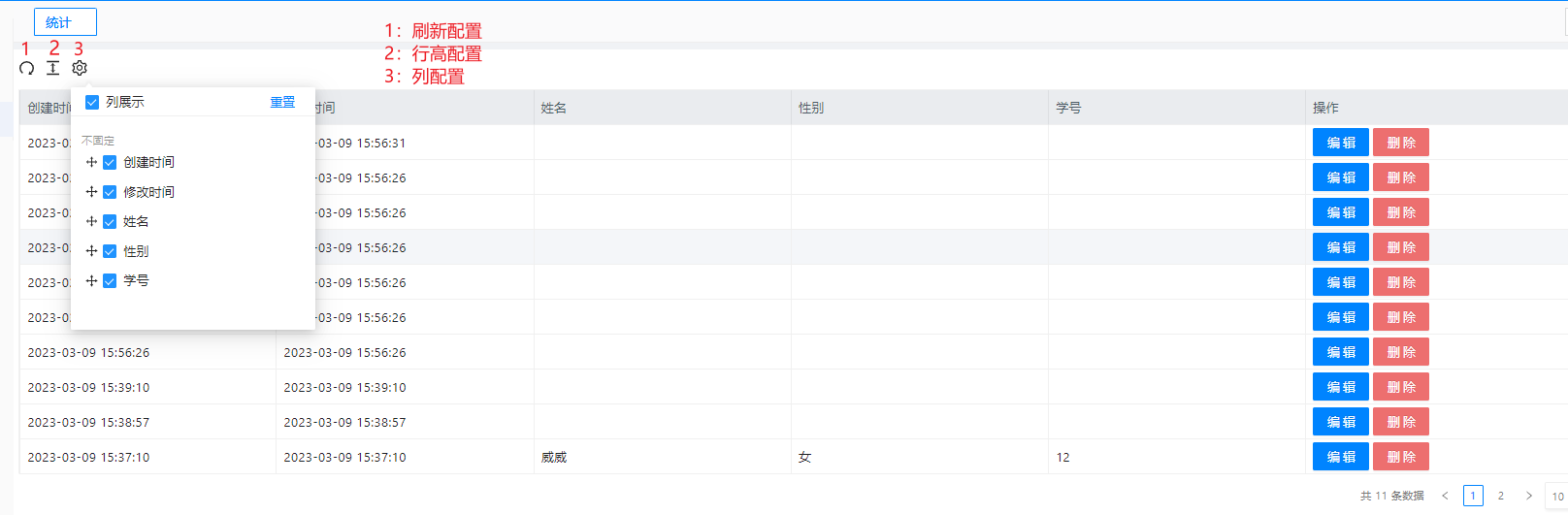Uncheck the 创建时间 column checkbox

tap(110, 162)
